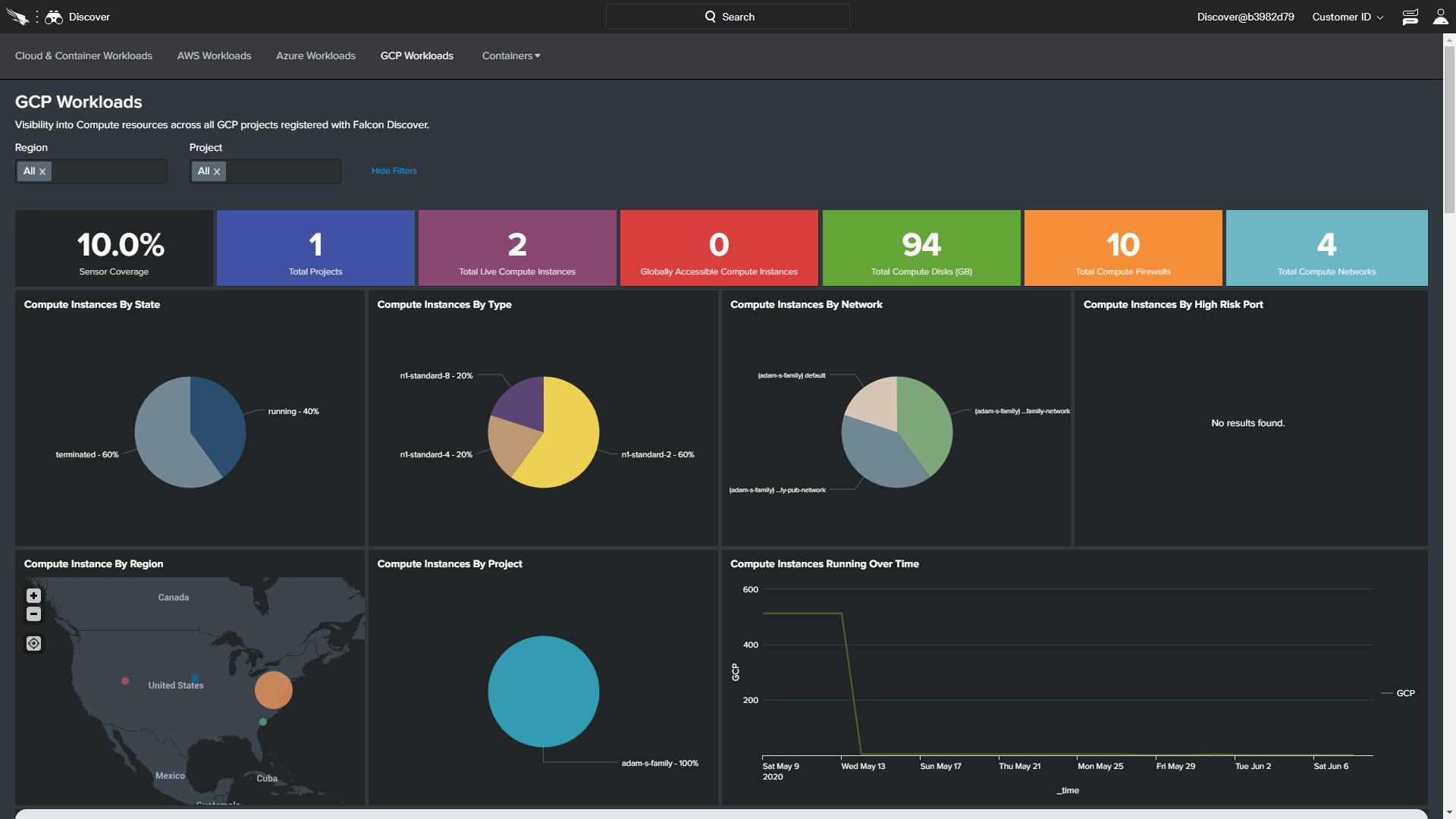Open the notifications messages icon

1410,17
